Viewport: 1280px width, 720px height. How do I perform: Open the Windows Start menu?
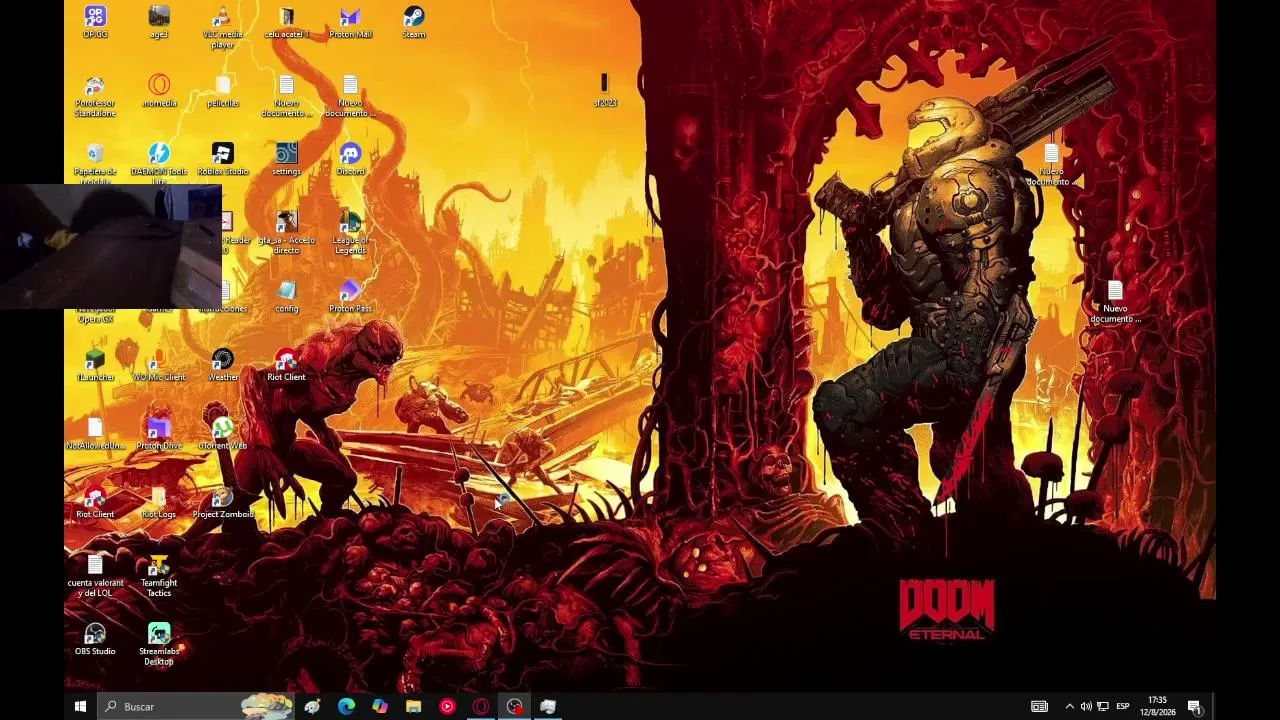point(80,706)
